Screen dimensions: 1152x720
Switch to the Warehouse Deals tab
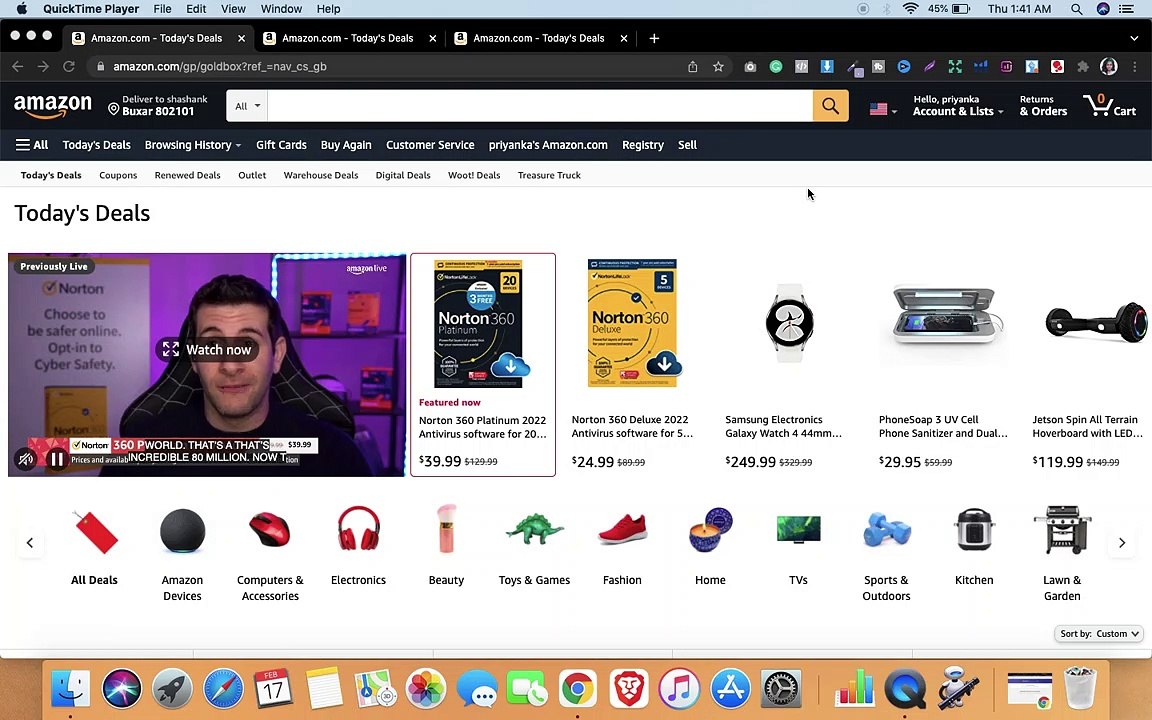click(x=321, y=175)
